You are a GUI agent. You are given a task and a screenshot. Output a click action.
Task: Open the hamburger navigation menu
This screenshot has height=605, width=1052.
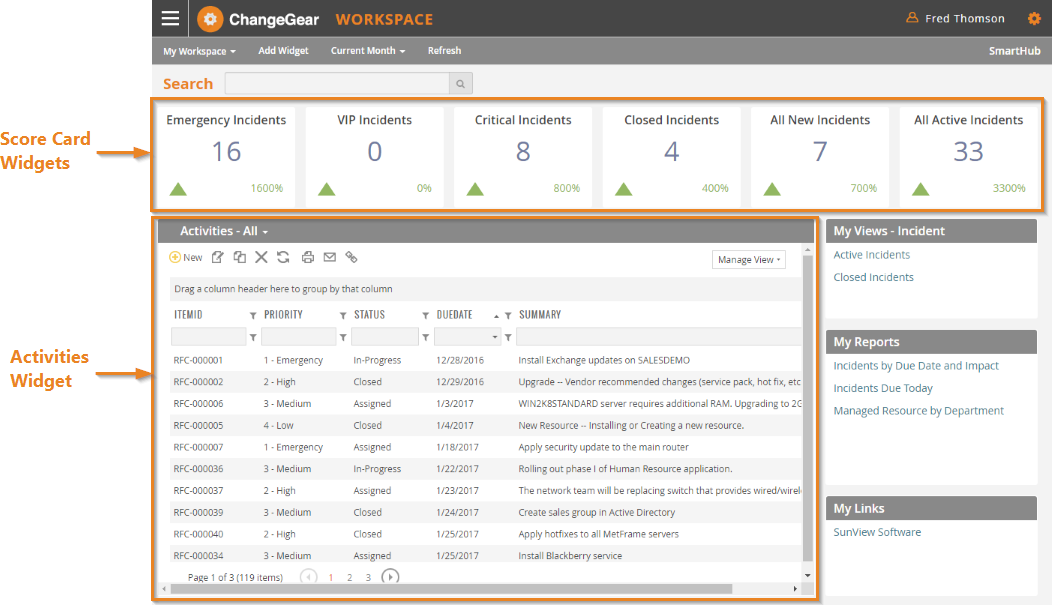pos(170,18)
